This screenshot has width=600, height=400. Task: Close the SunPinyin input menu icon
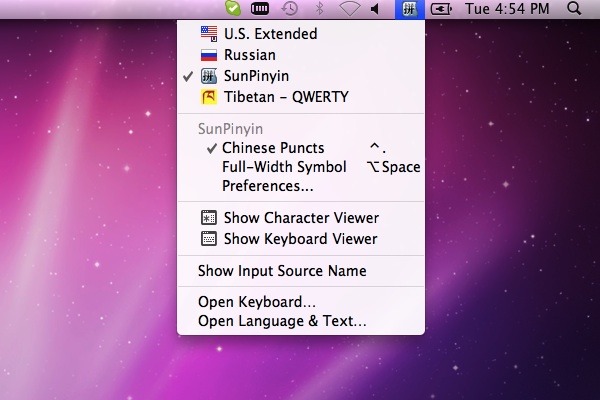(409, 9)
